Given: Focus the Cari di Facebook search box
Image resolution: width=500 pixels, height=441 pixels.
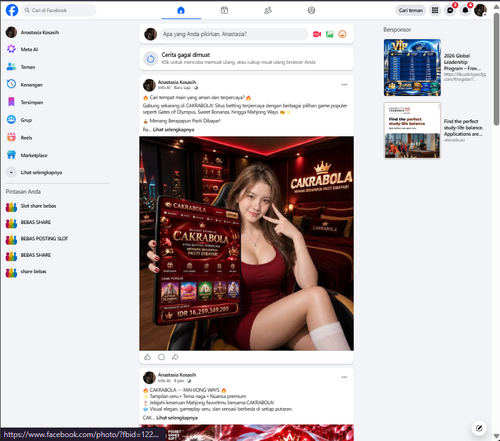Looking at the screenshot, I should [x=59, y=10].
